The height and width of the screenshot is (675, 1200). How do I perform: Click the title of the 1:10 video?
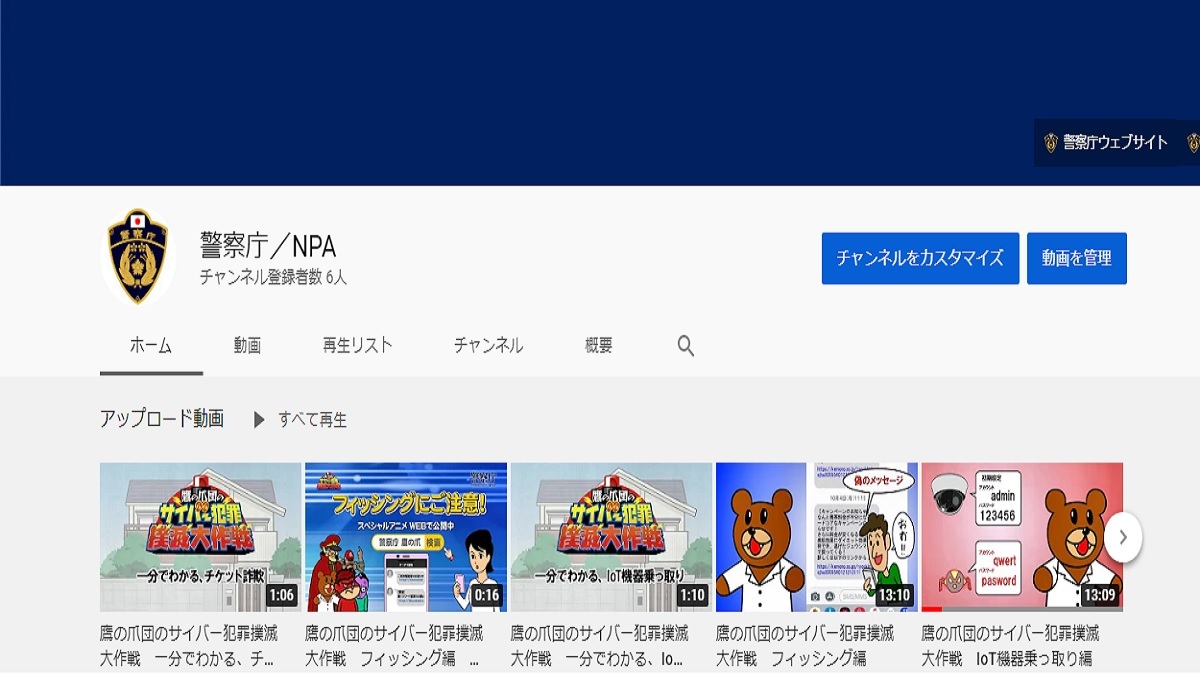[600, 646]
